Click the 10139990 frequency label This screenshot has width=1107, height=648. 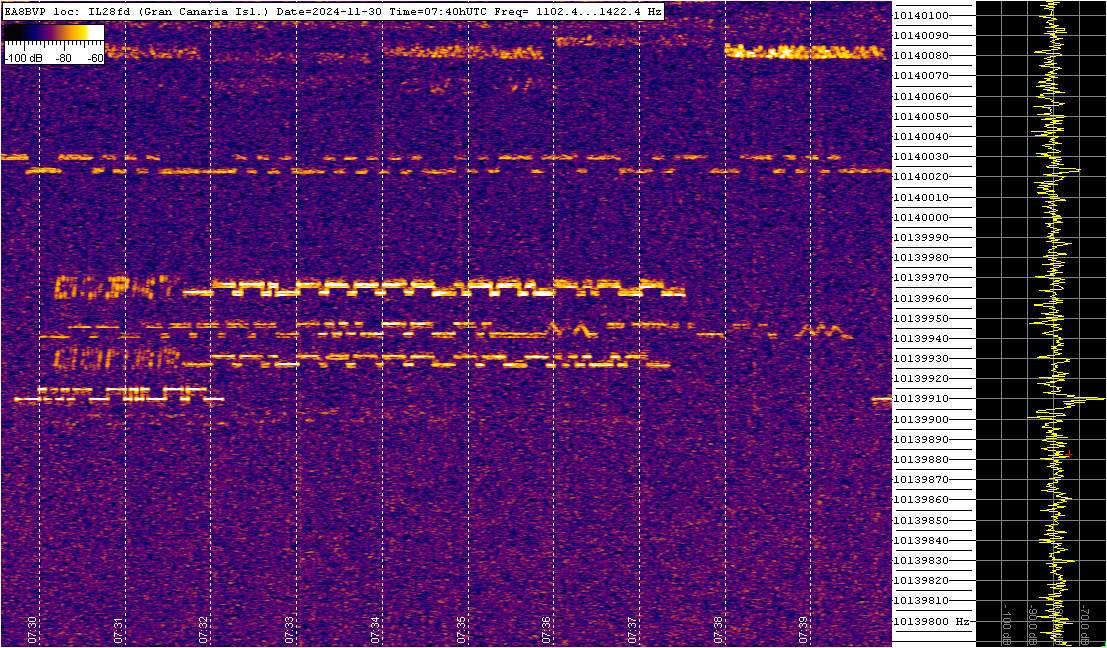(921, 237)
